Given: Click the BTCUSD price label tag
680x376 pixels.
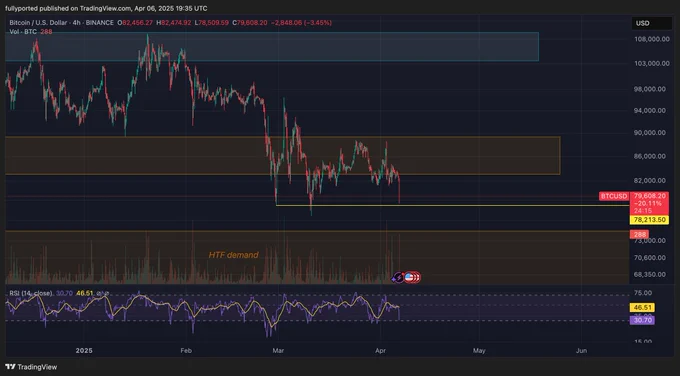Looking at the screenshot, I should coord(614,196).
